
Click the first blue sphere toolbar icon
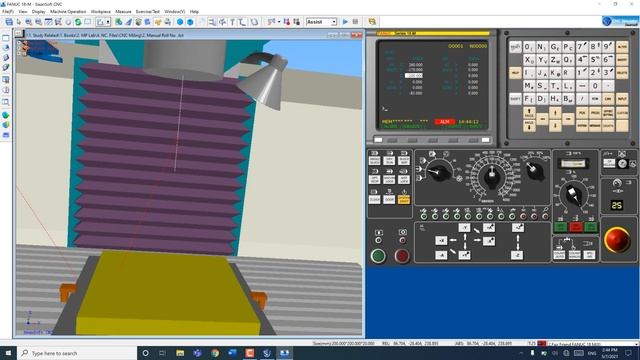click(180, 22)
